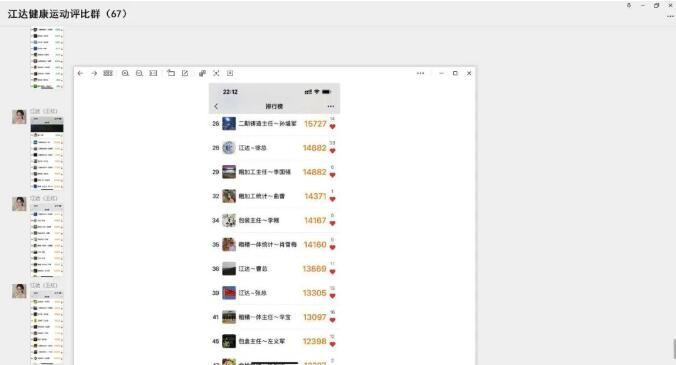
Task: Zoom out of the viewed image
Action: 139,73
